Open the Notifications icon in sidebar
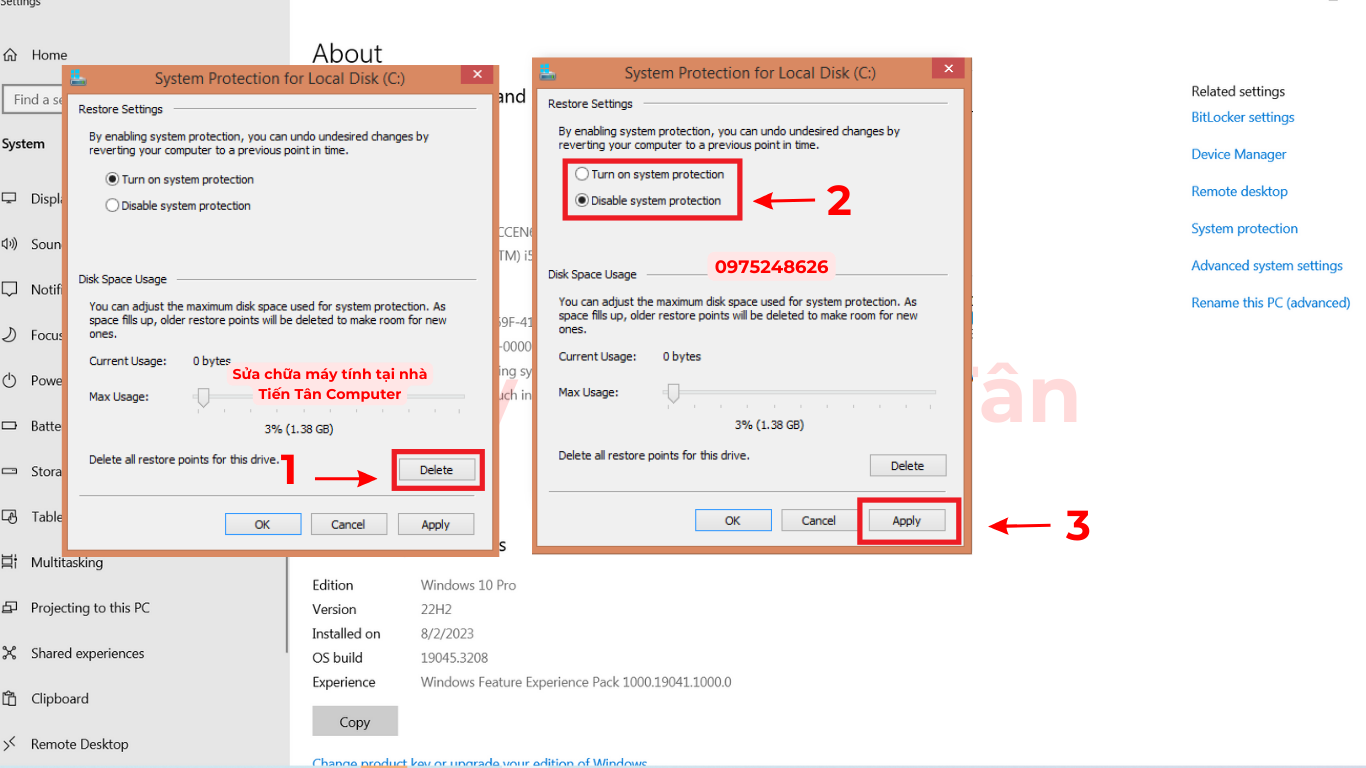The width and height of the screenshot is (1366, 768). point(10,289)
